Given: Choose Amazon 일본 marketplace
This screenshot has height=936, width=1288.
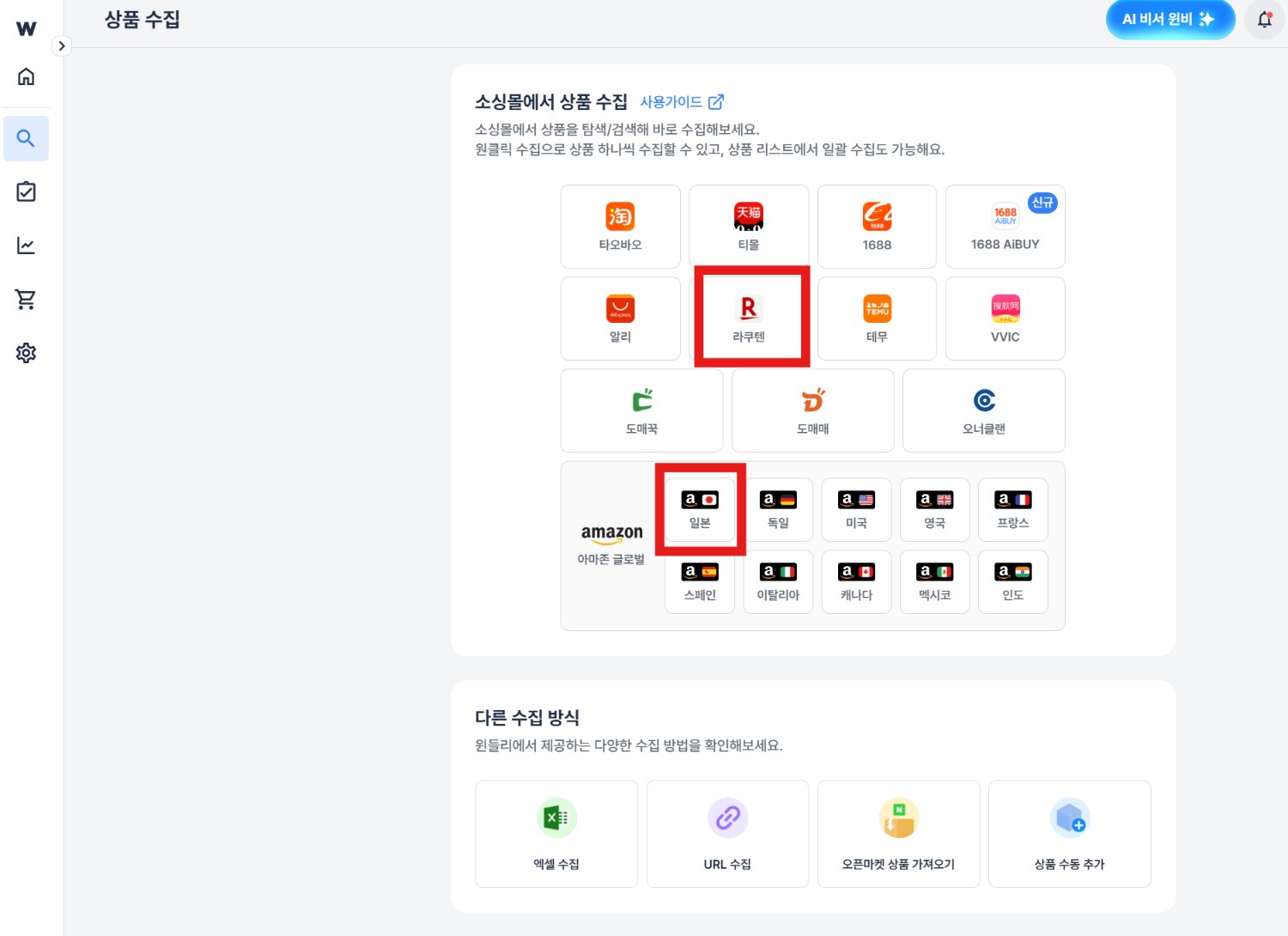Looking at the screenshot, I should (700, 510).
